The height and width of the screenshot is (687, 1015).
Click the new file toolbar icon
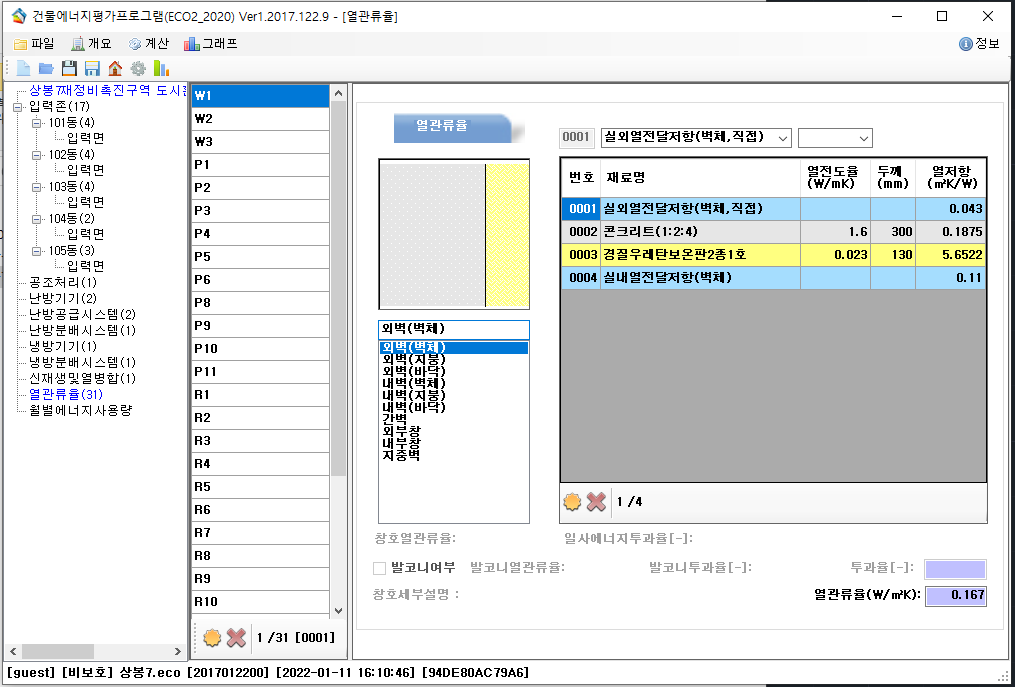tap(24, 68)
